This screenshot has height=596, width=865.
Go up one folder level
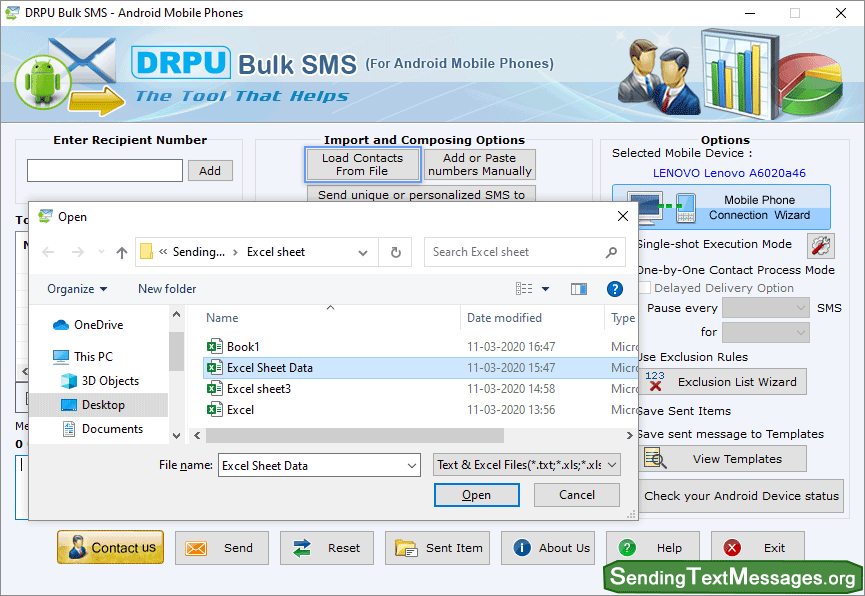coord(122,252)
